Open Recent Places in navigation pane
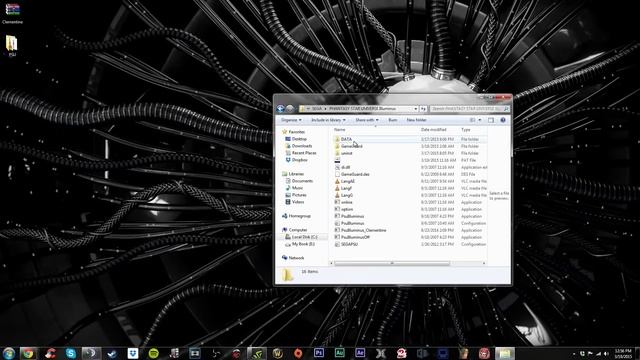Image resolution: width=640 pixels, height=360 pixels. coord(304,153)
